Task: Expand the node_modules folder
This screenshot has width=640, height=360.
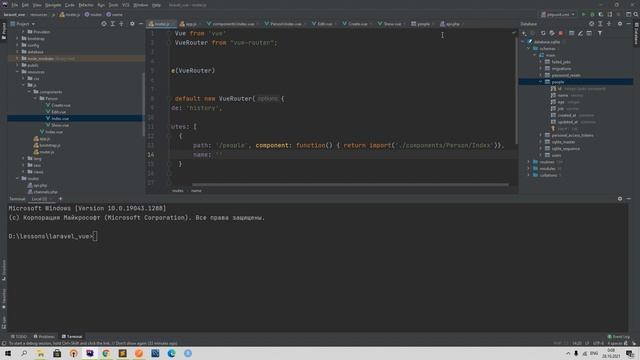Action: [x=18, y=58]
